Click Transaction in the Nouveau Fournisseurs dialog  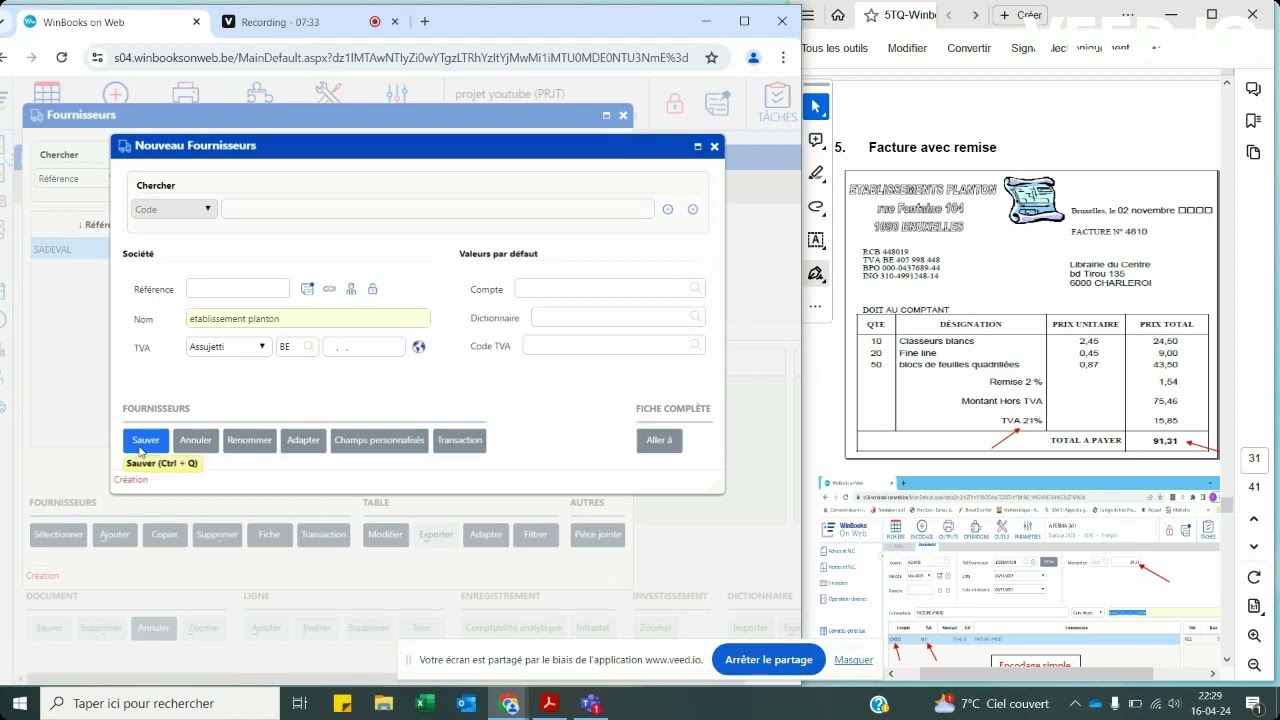(x=460, y=440)
